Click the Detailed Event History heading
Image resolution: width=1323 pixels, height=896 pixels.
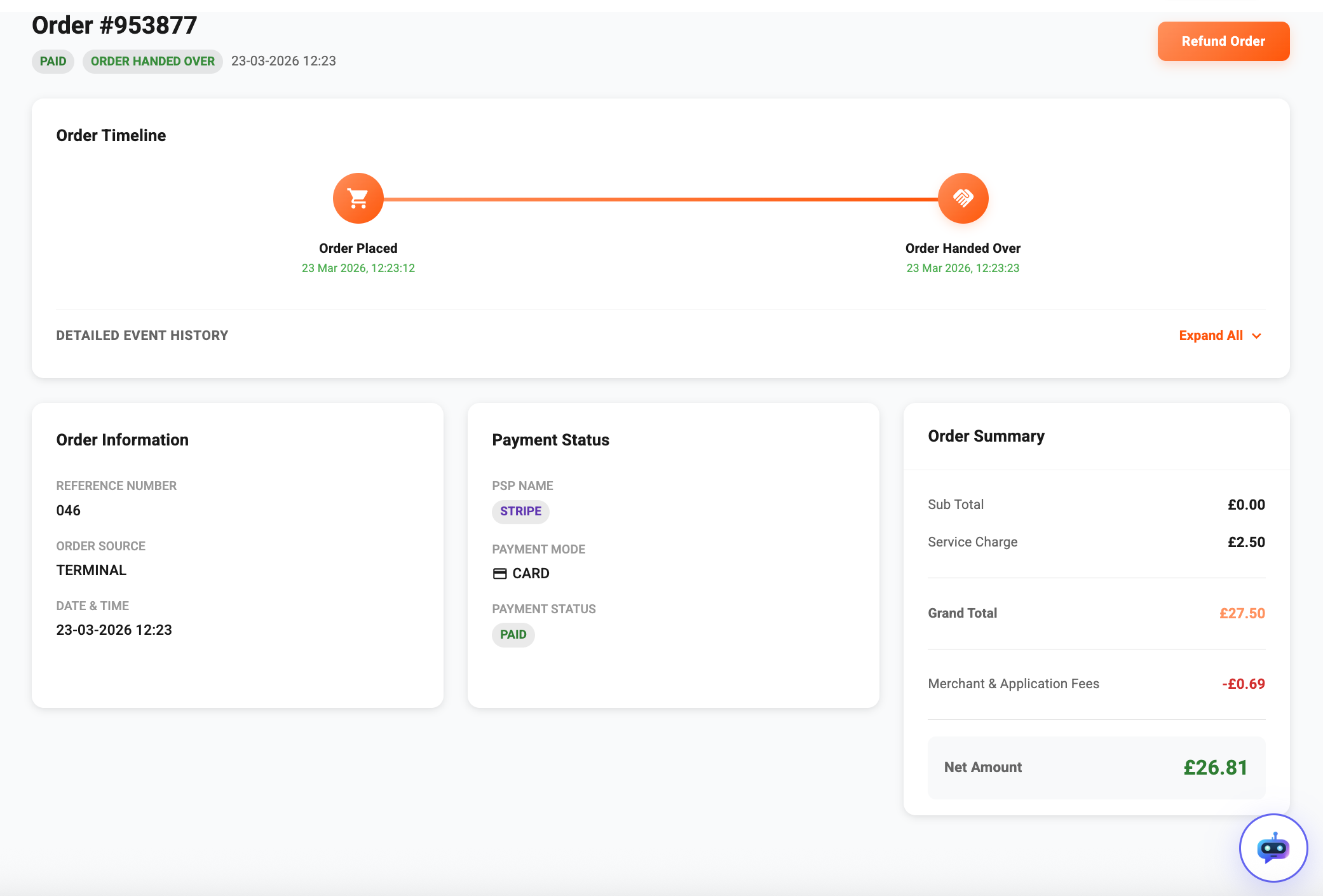142,336
